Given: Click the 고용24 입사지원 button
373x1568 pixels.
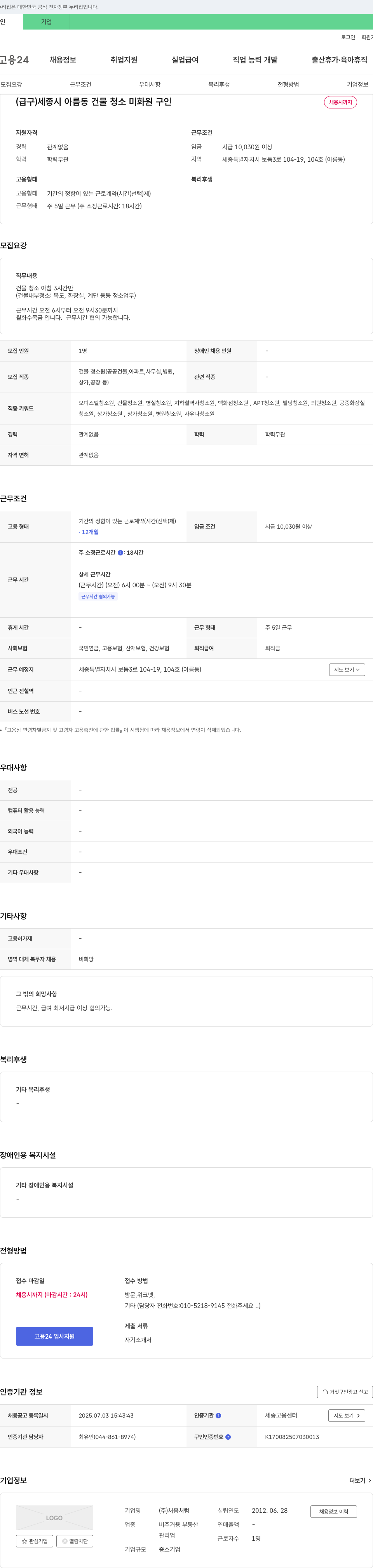Looking at the screenshot, I should click(x=54, y=1336).
